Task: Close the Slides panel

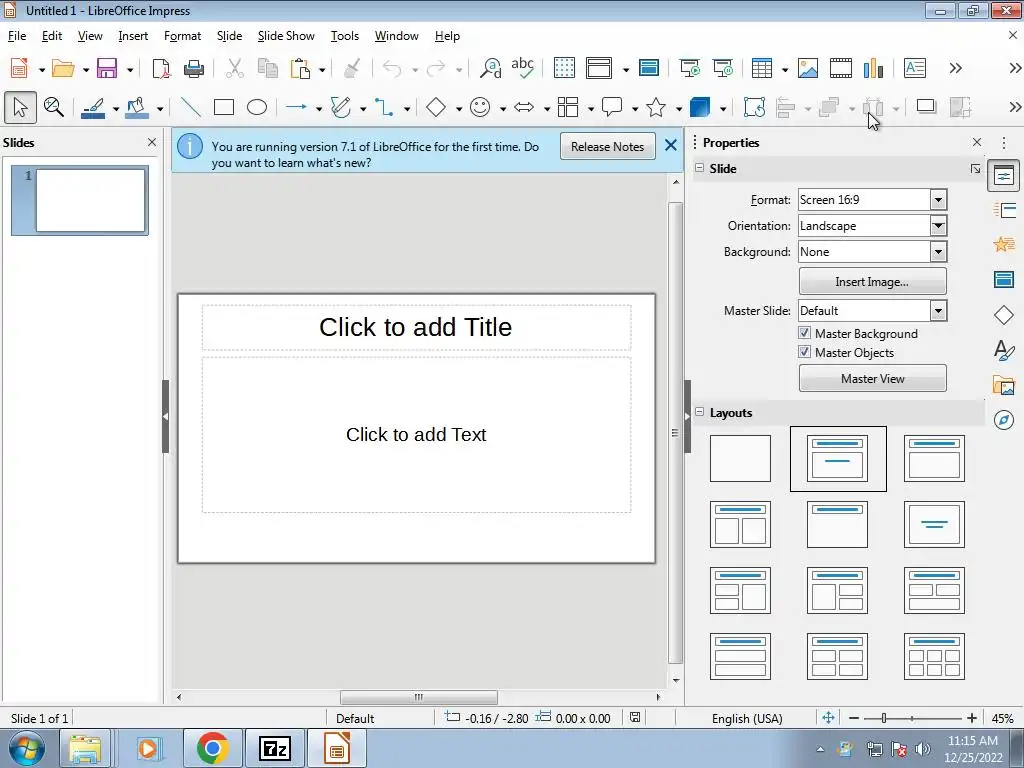Action: click(152, 142)
